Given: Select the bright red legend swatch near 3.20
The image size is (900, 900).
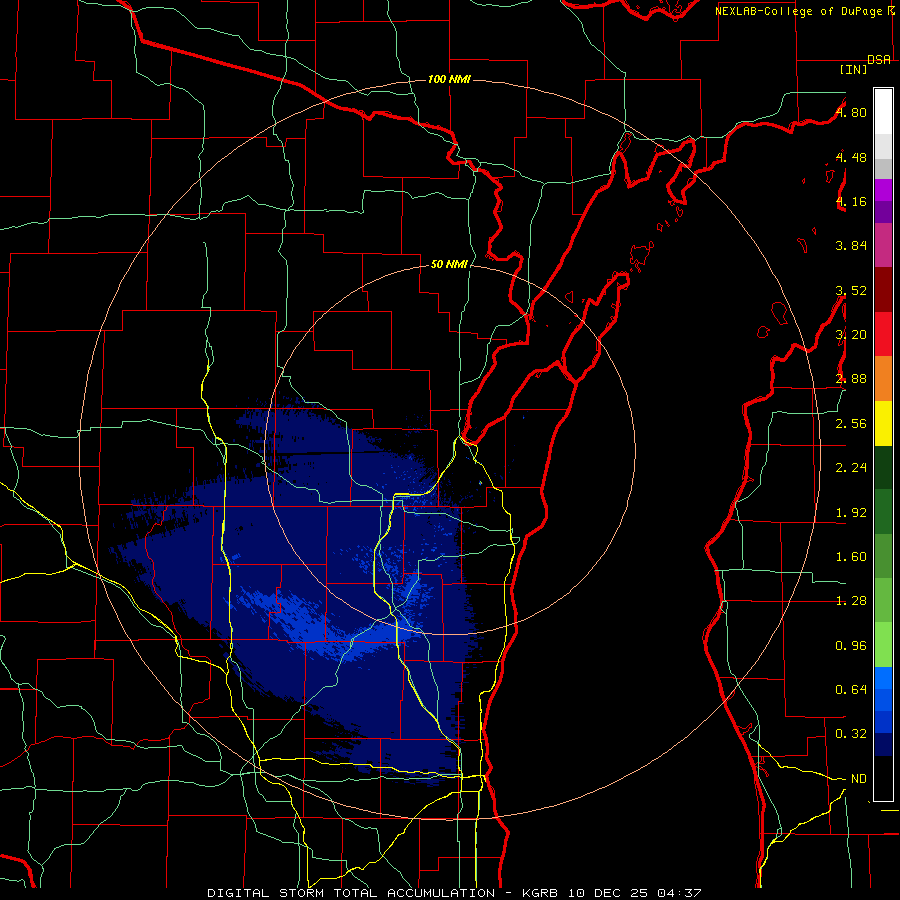Looking at the screenshot, I should (x=883, y=335).
